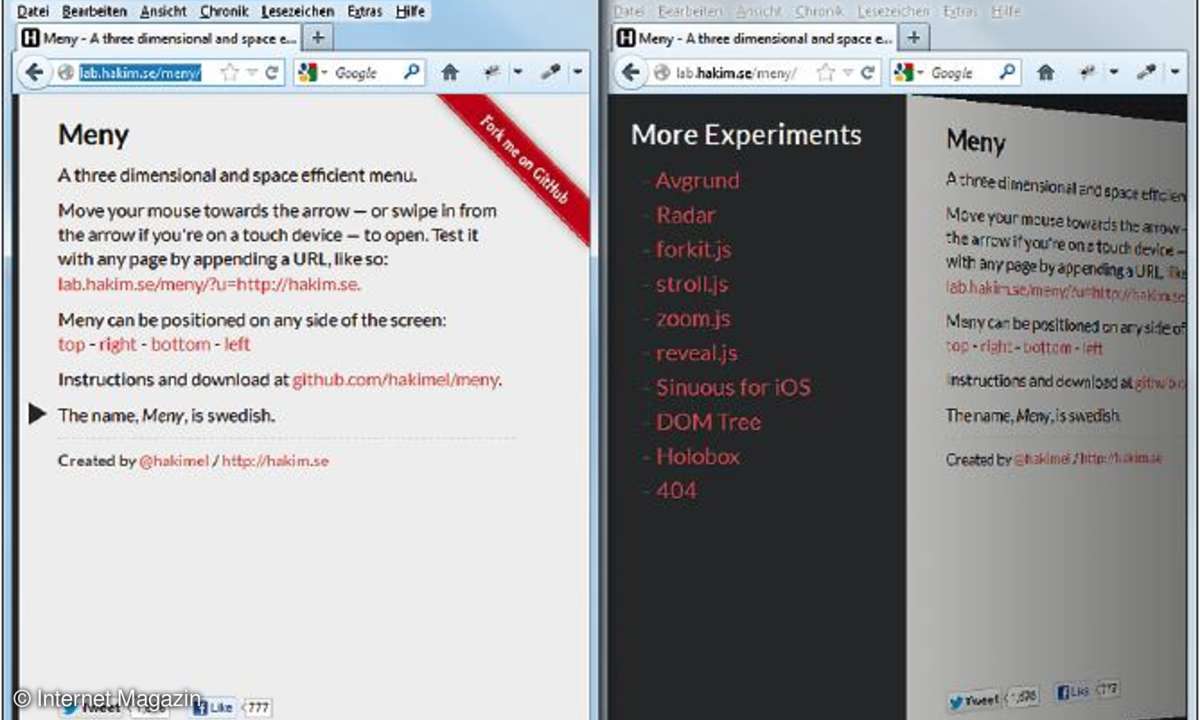This screenshot has width=1200, height=720.
Task: Open the Google search engine picker in the right window
Action: point(909,73)
